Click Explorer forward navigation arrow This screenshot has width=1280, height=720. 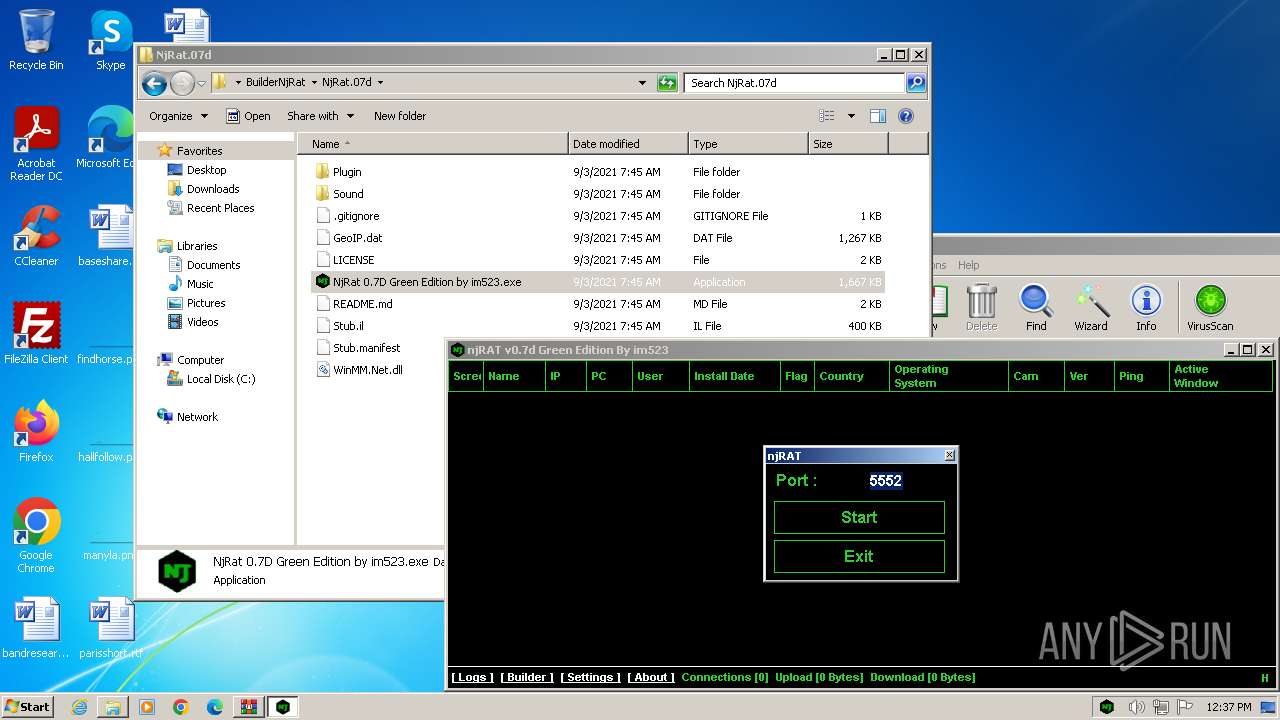click(x=182, y=83)
